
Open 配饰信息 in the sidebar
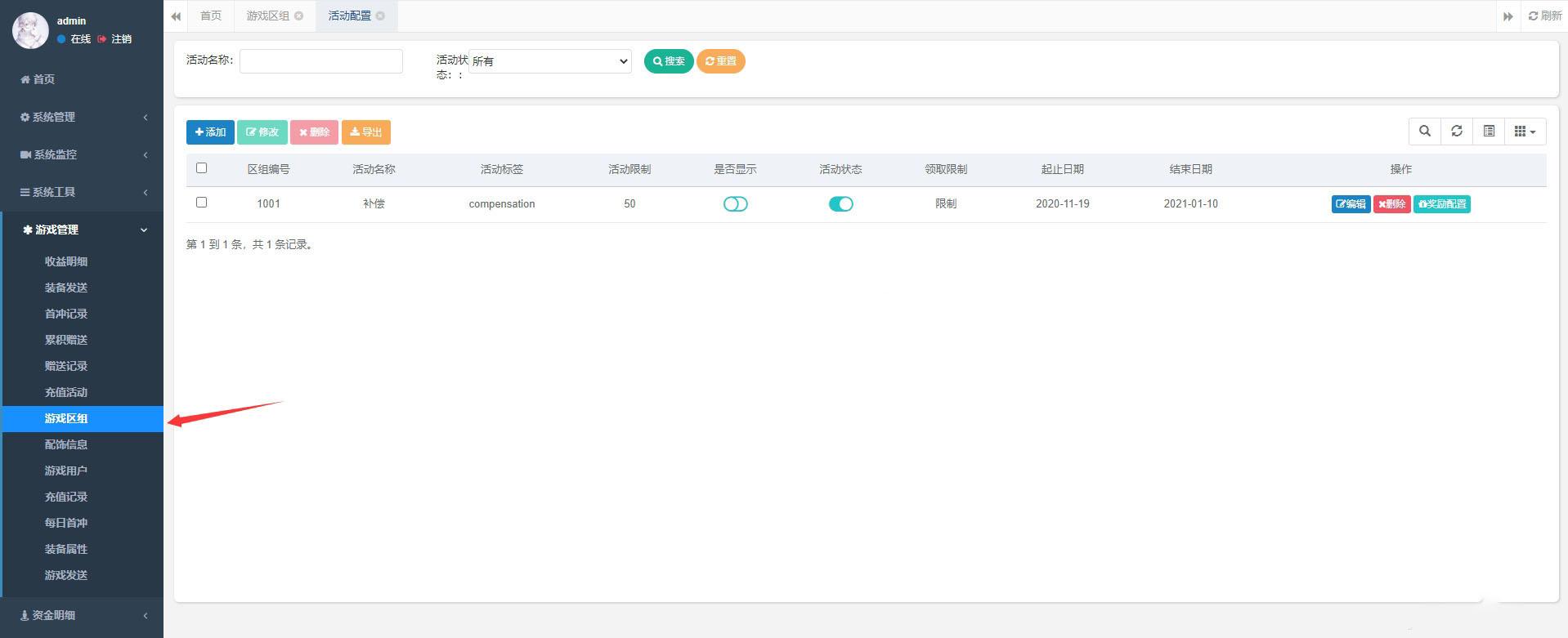coord(66,444)
